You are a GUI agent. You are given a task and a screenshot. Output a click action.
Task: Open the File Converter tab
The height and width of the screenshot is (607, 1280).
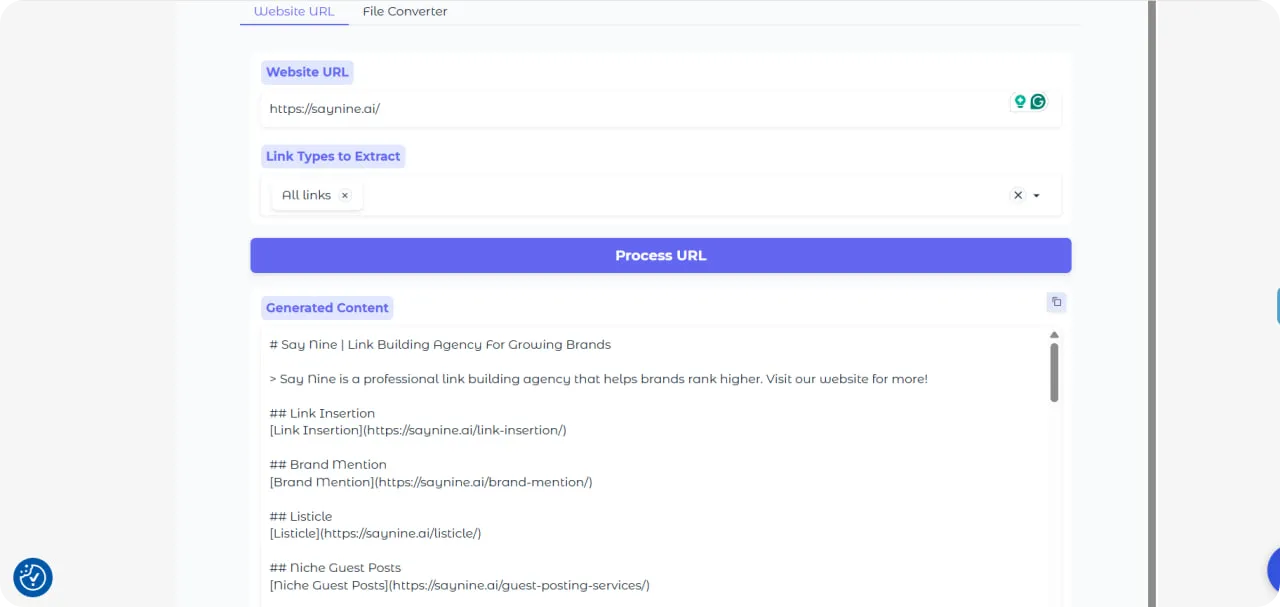(405, 12)
